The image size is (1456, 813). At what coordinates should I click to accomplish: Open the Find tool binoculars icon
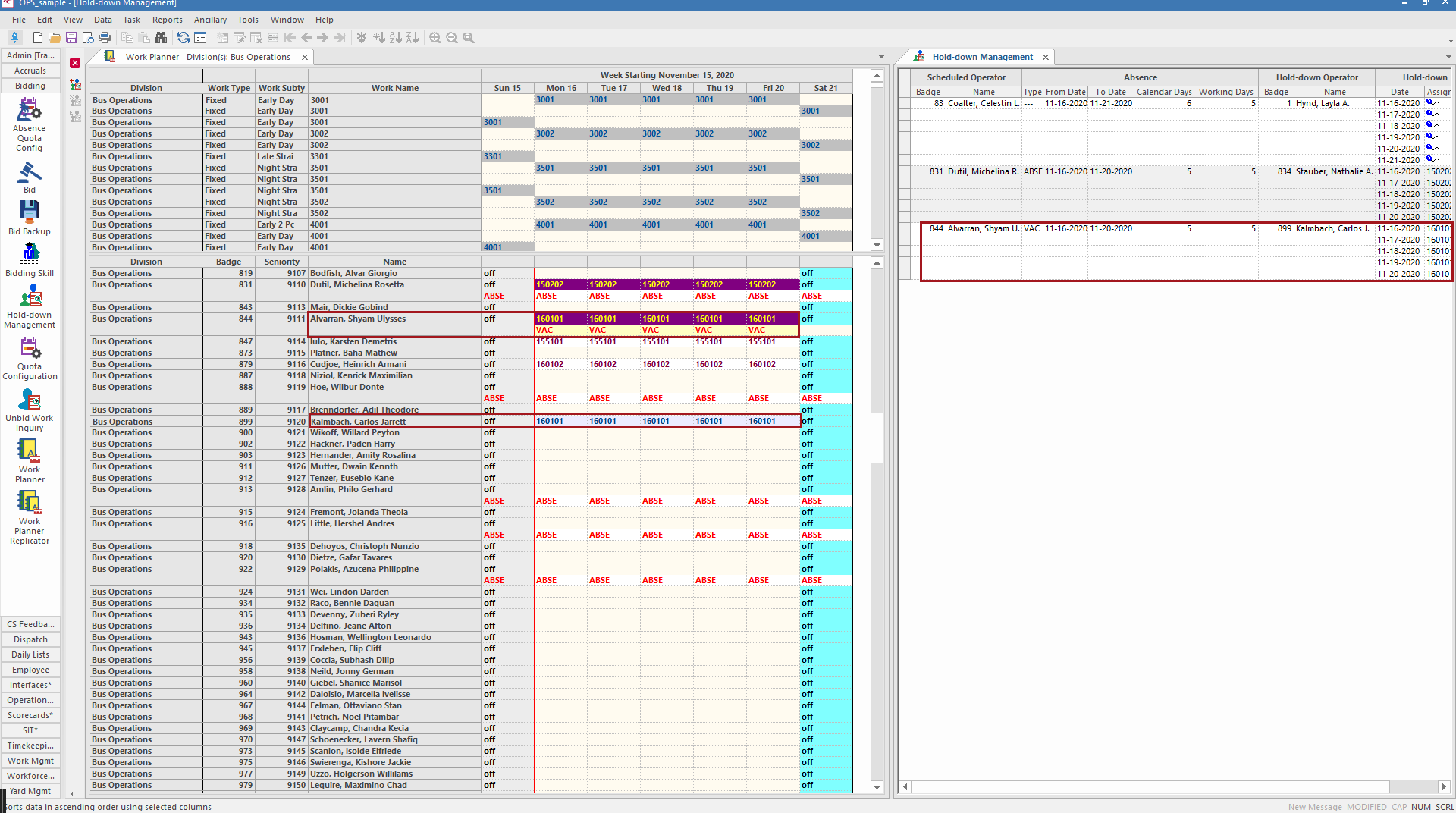pyautogui.click(x=161, y=38)
